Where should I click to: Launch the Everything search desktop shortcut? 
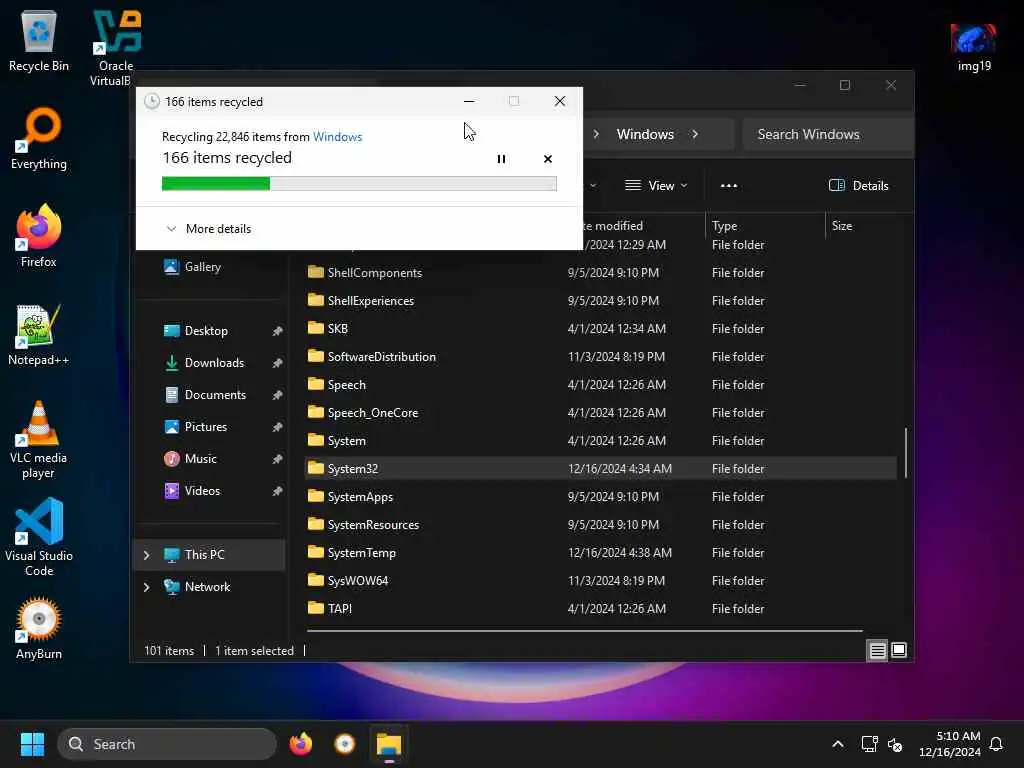39,138
